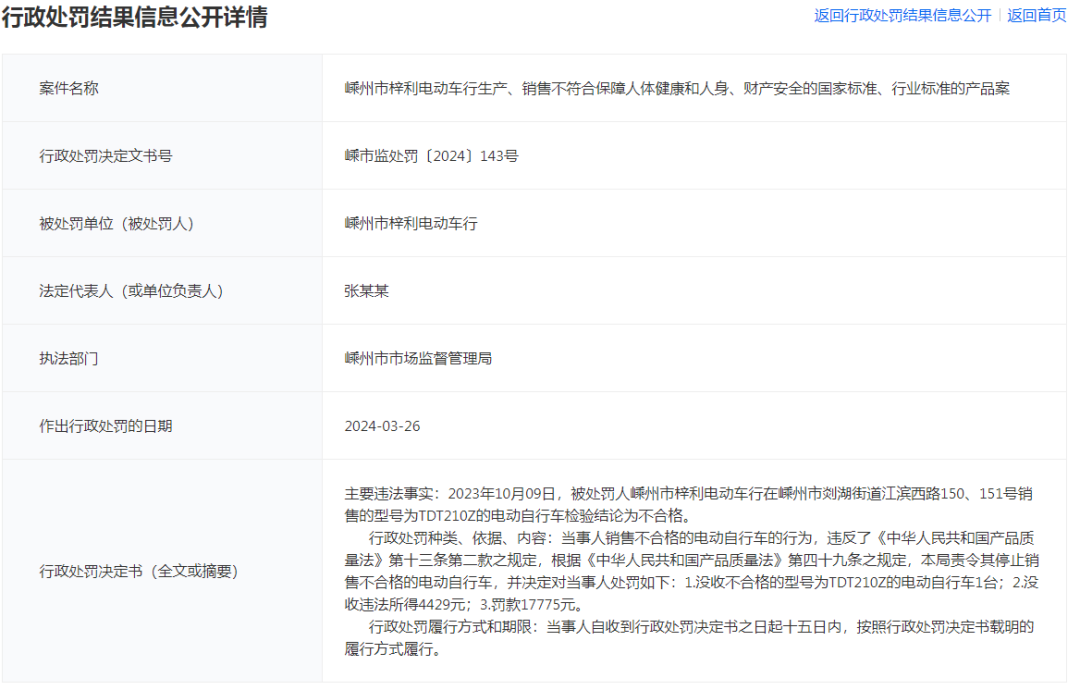
Task: Click the case name text about 嵊州市梓利电动车行
Action: pos(677,88)
